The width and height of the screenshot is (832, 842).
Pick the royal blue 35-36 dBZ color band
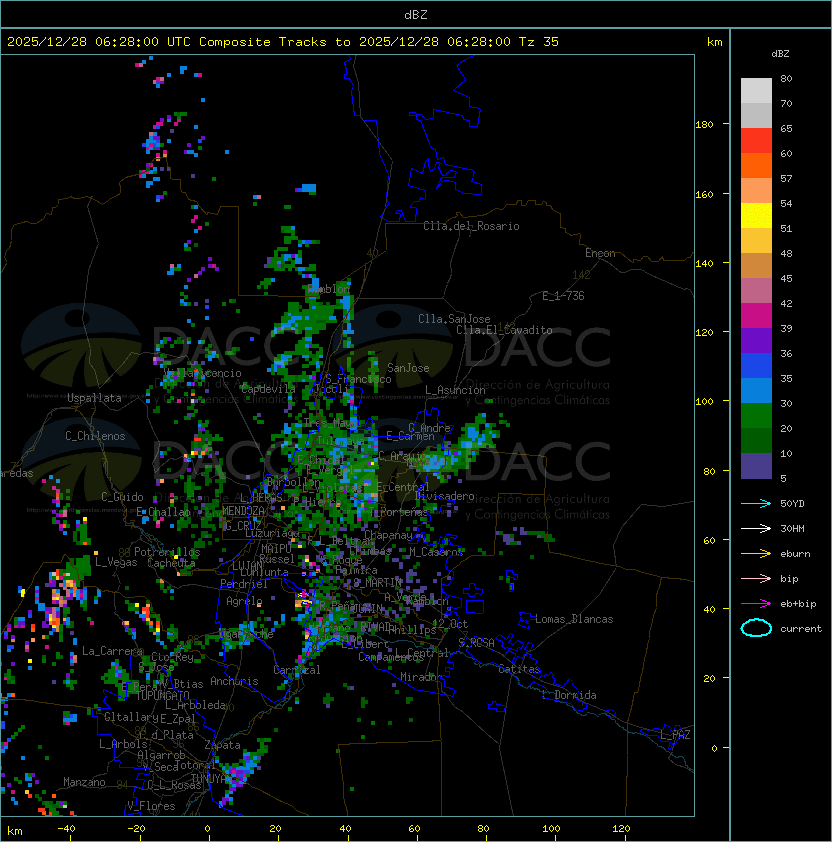click(756, 365)
